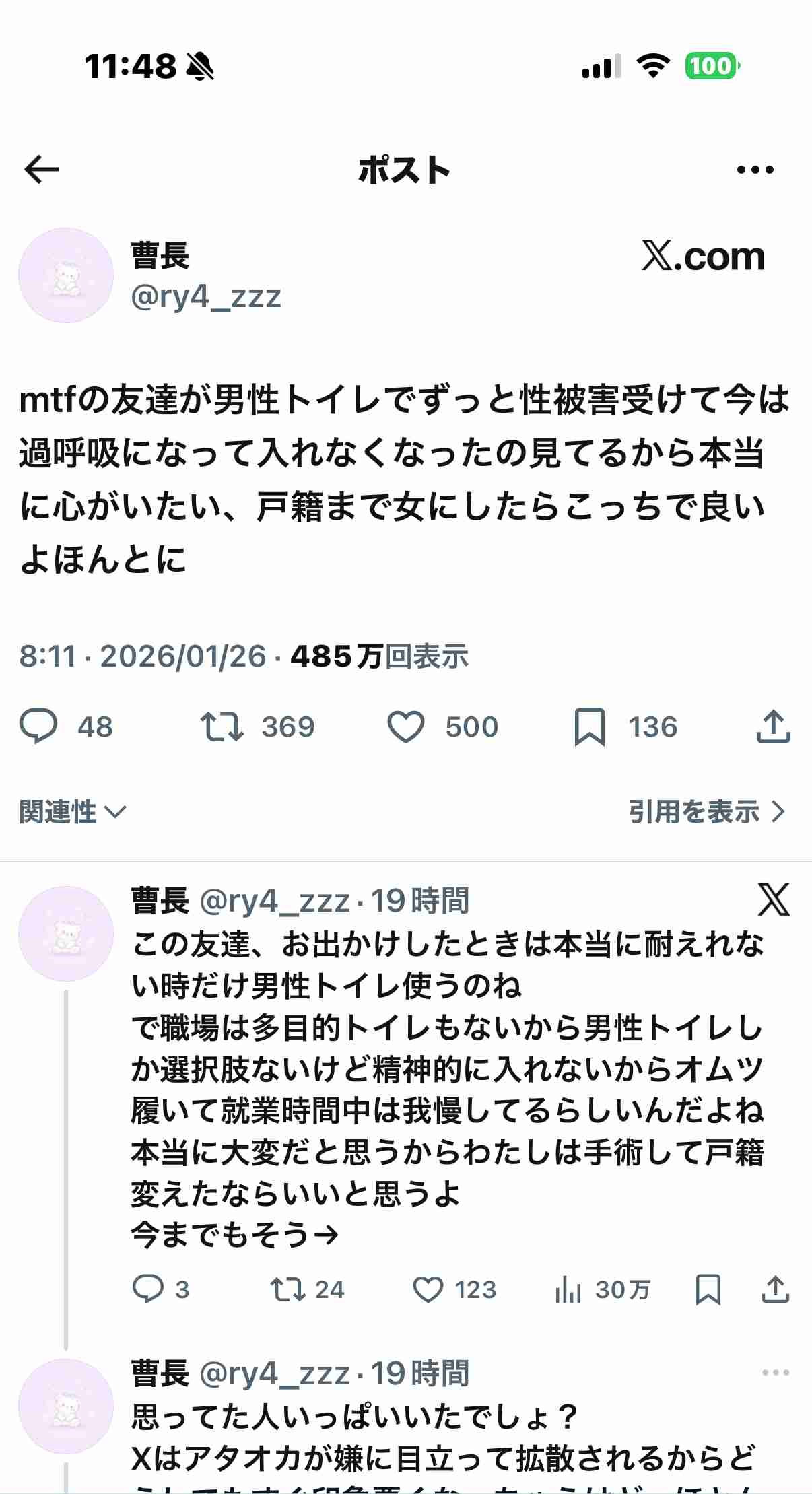This screenshot has width=812, height=1494.
Task: Select the ポスト header title
Action: (405, 169)
